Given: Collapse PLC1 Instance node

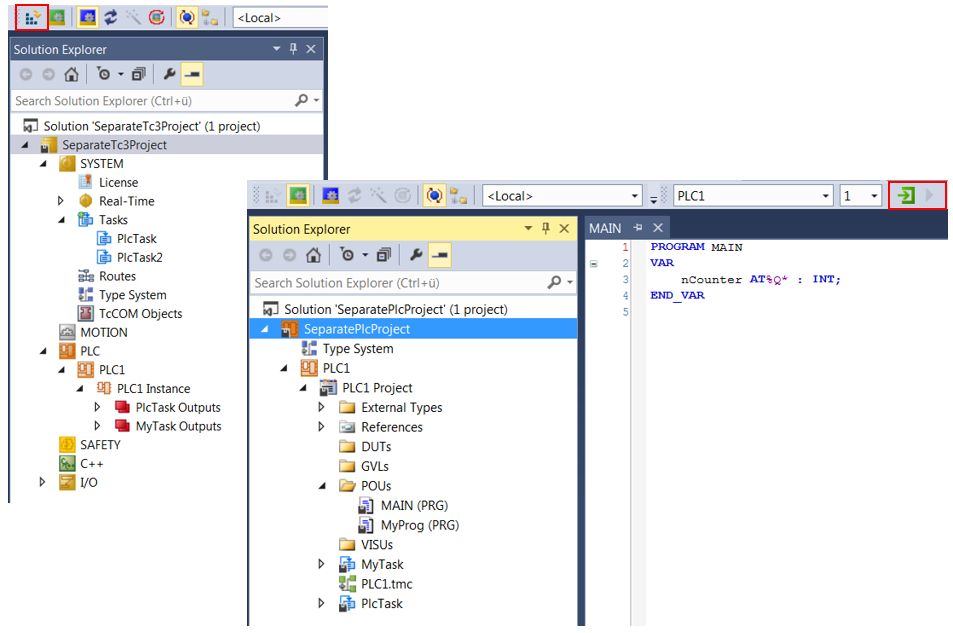Looking at the screenshot, I should pos(80,389).
